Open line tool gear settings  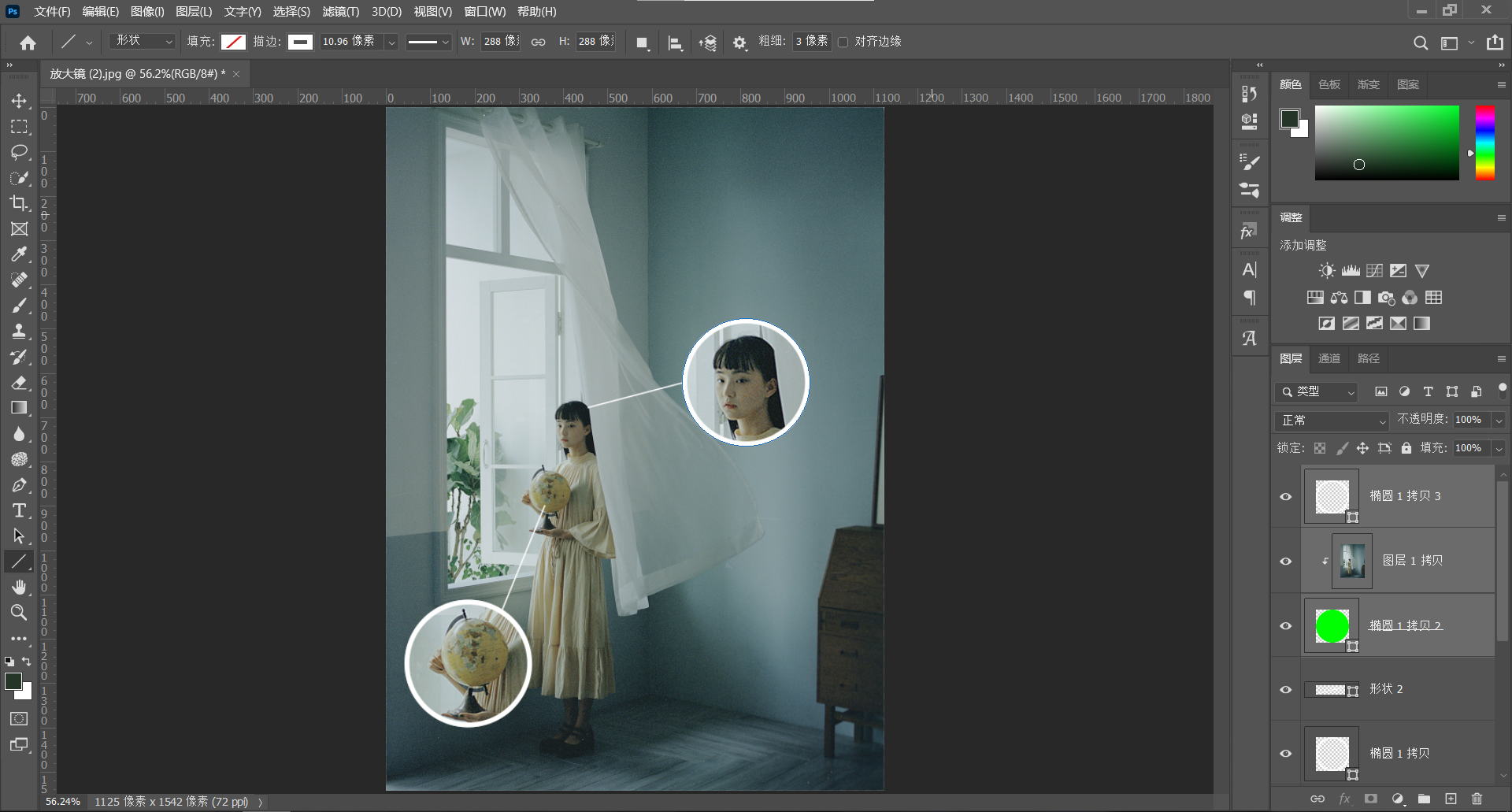click(x=739, y=43)
